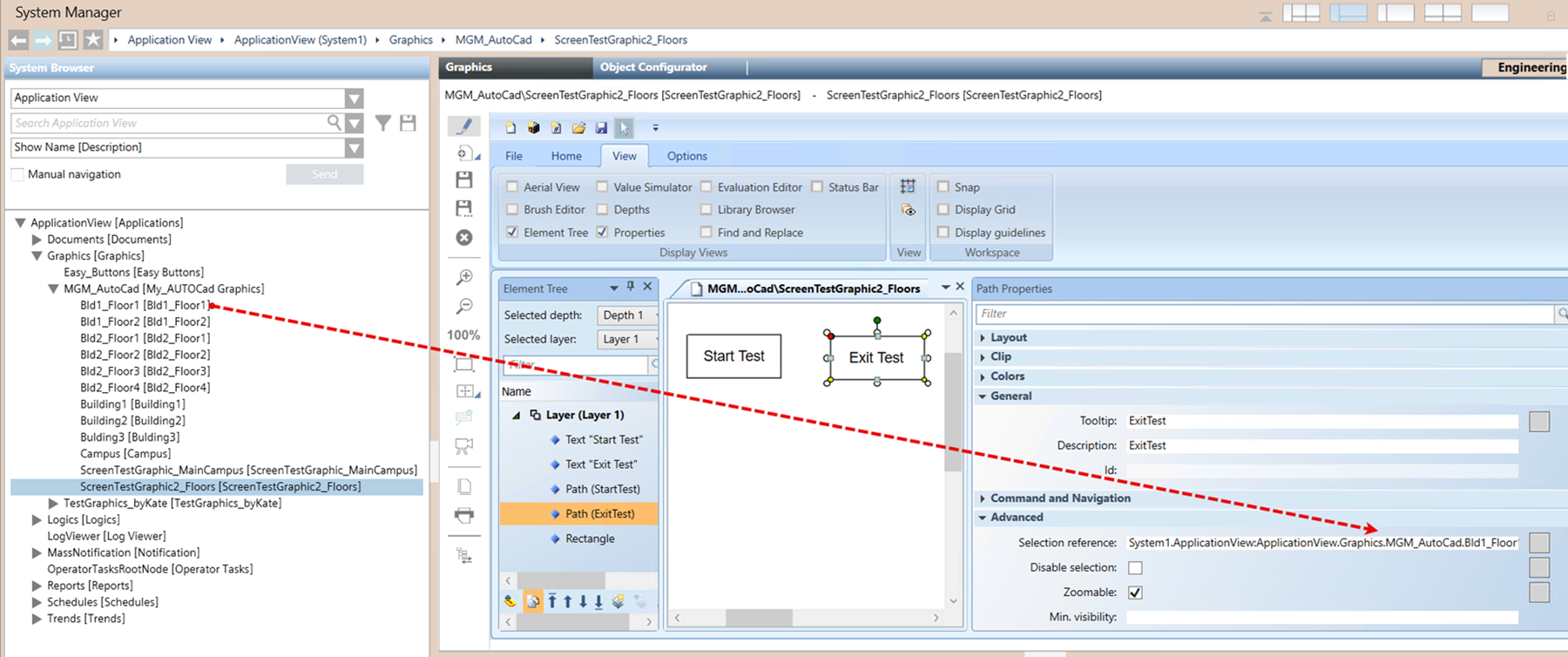Enable the Snap checkbox
The width and height of the screenshot is (1568, 657).
tap(943, 186)
